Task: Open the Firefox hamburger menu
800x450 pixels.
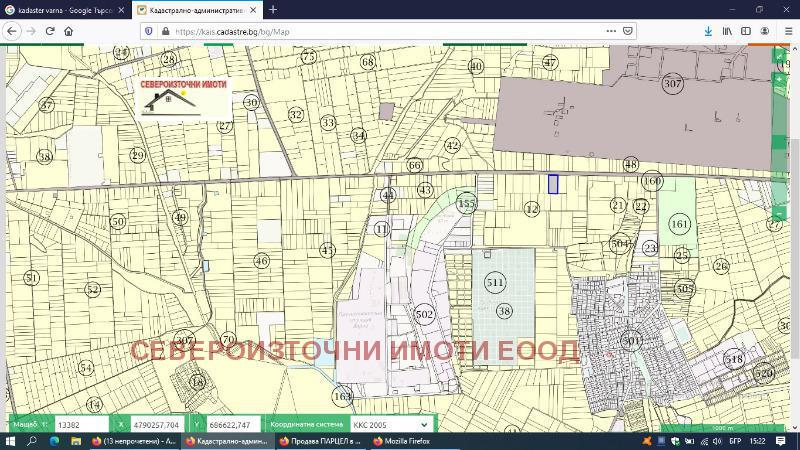Action: point(788,31)
